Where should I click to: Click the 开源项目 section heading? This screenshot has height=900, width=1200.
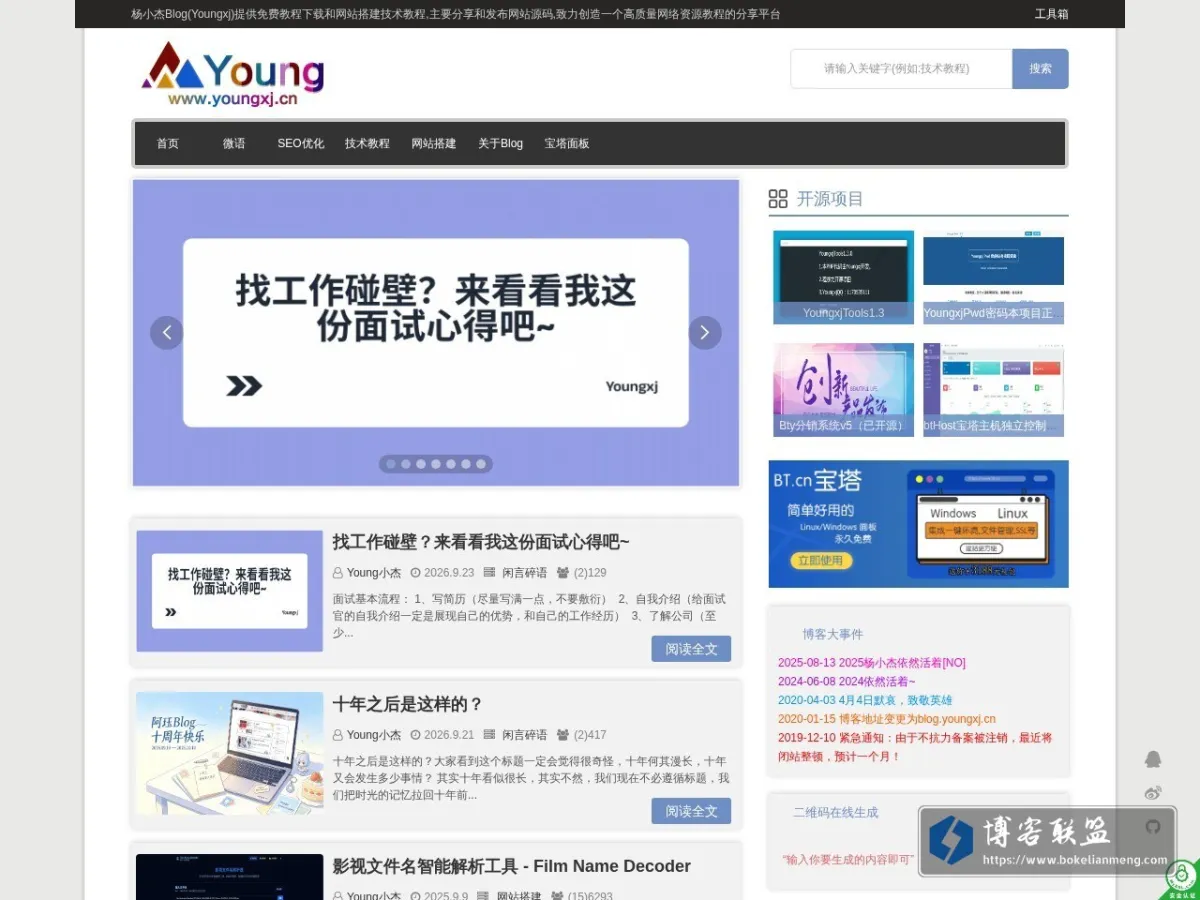(830, 199)
